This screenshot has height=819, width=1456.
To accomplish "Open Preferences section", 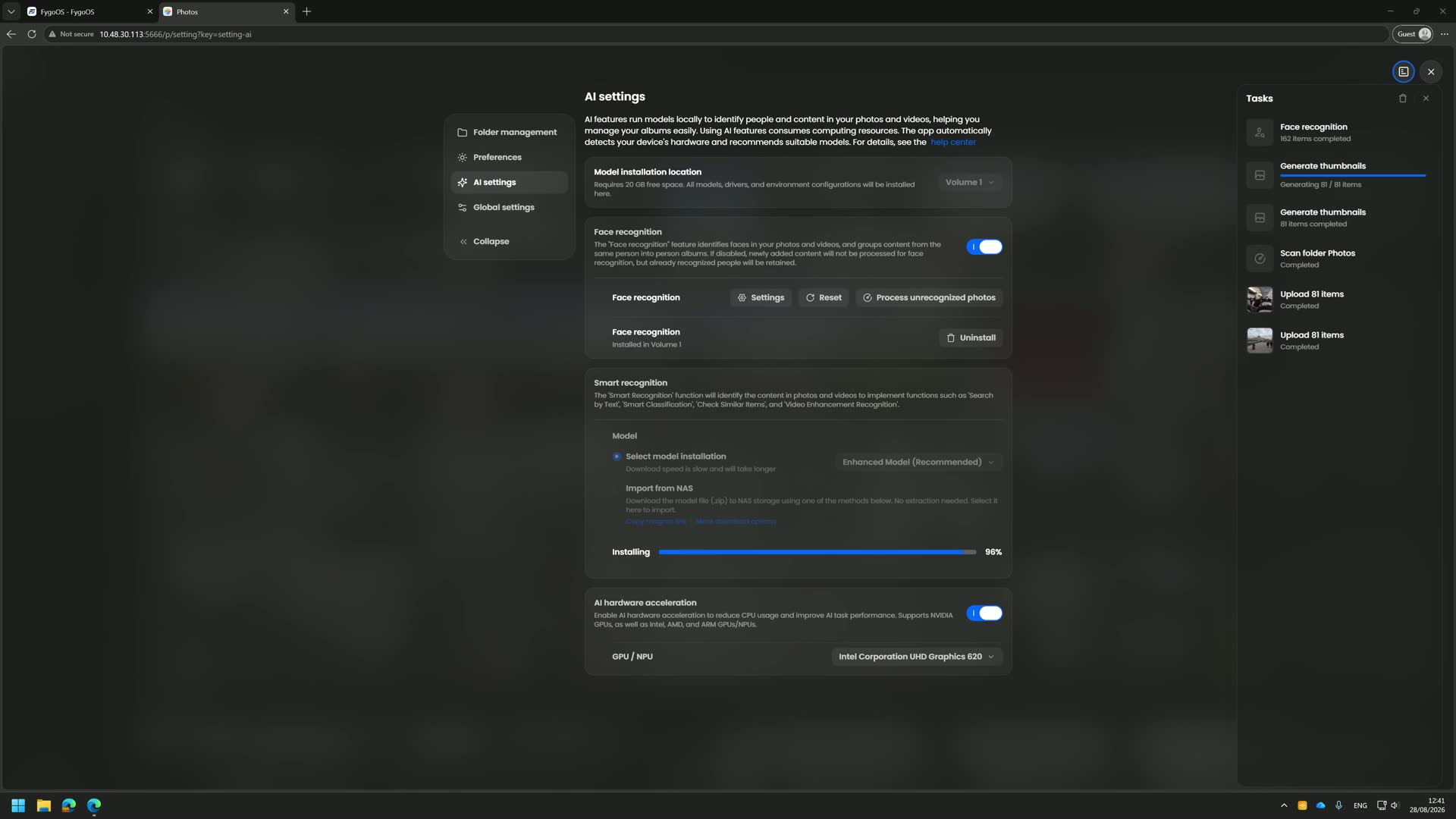I will (509, 157).
